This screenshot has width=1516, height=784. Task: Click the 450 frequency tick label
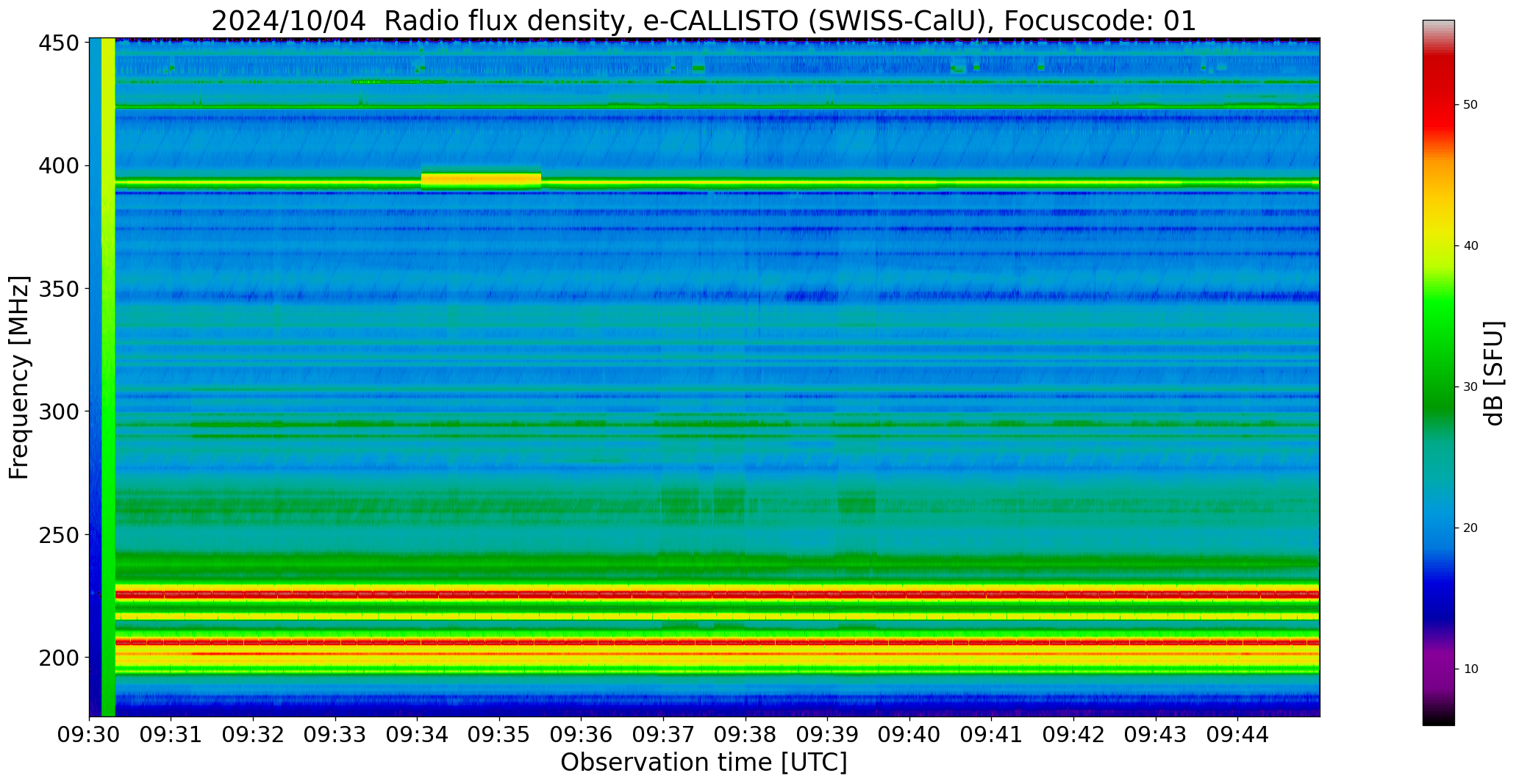59,43
